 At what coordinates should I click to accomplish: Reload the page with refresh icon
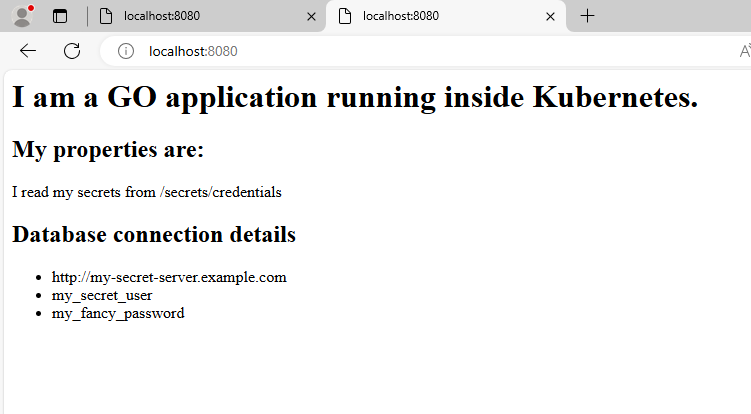tap(72, 51)
